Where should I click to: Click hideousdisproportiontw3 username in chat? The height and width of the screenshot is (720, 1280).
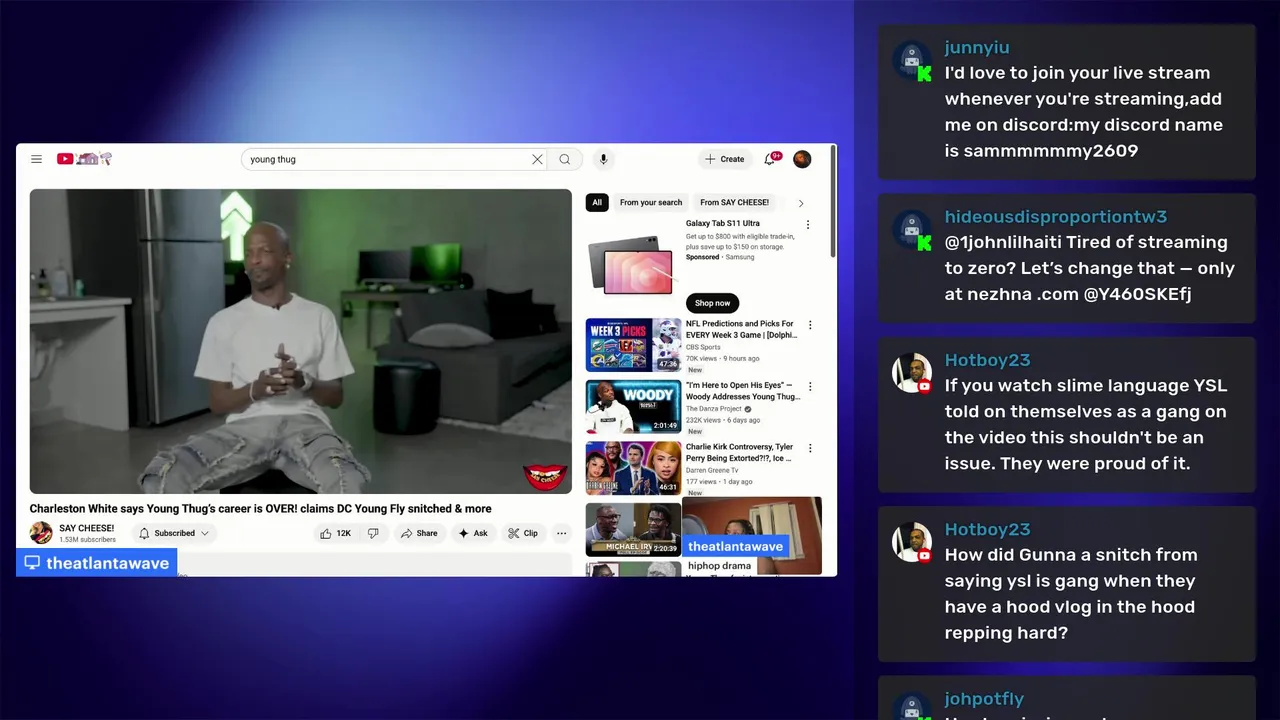pyautogui.click(x=1056, y=217)
